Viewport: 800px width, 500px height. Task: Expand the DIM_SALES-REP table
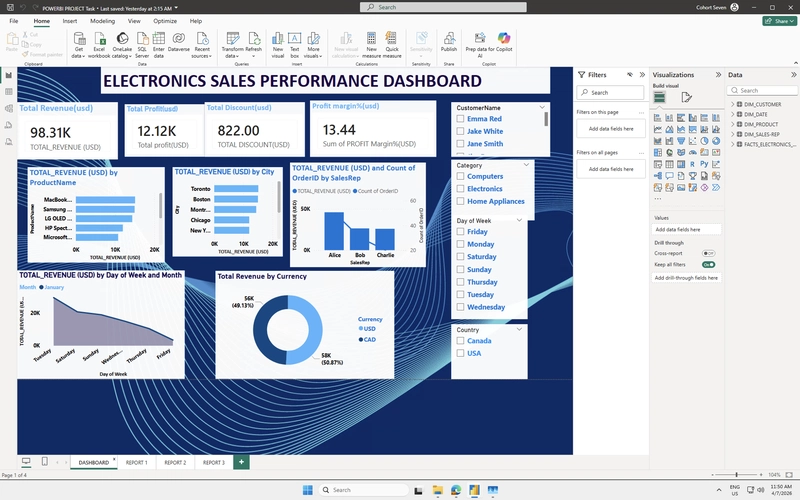pyautogui.click(x=733, y=134)
